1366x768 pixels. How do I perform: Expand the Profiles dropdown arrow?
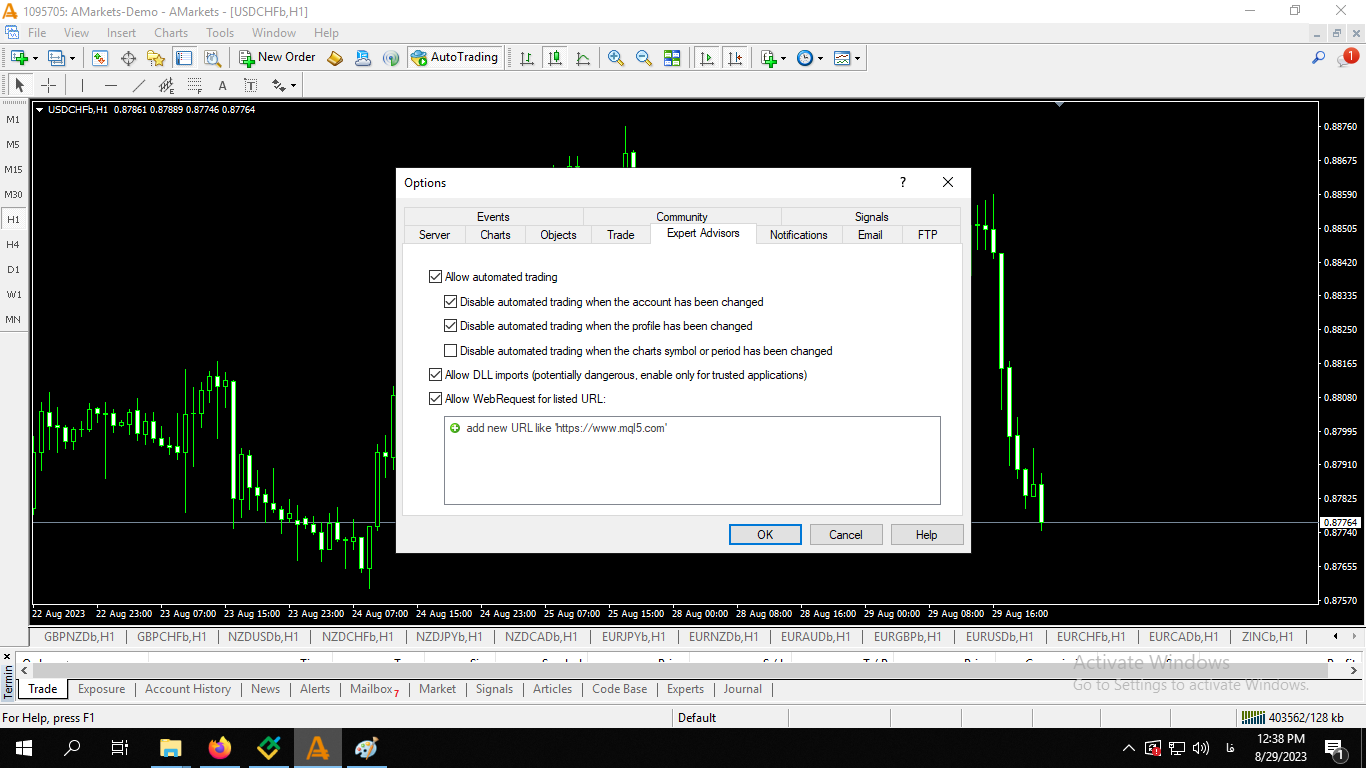pyautogui.click(x=72, y=58)
